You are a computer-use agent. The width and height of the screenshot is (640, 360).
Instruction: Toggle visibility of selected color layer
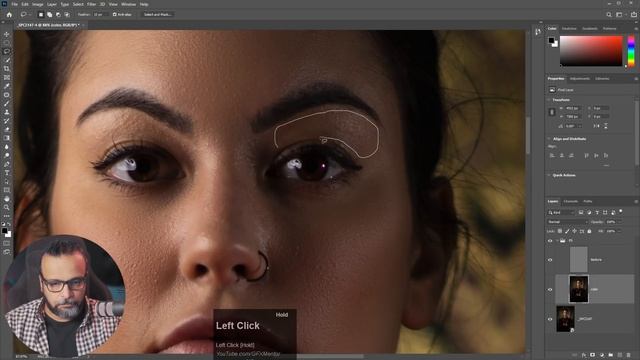(550, 289)
